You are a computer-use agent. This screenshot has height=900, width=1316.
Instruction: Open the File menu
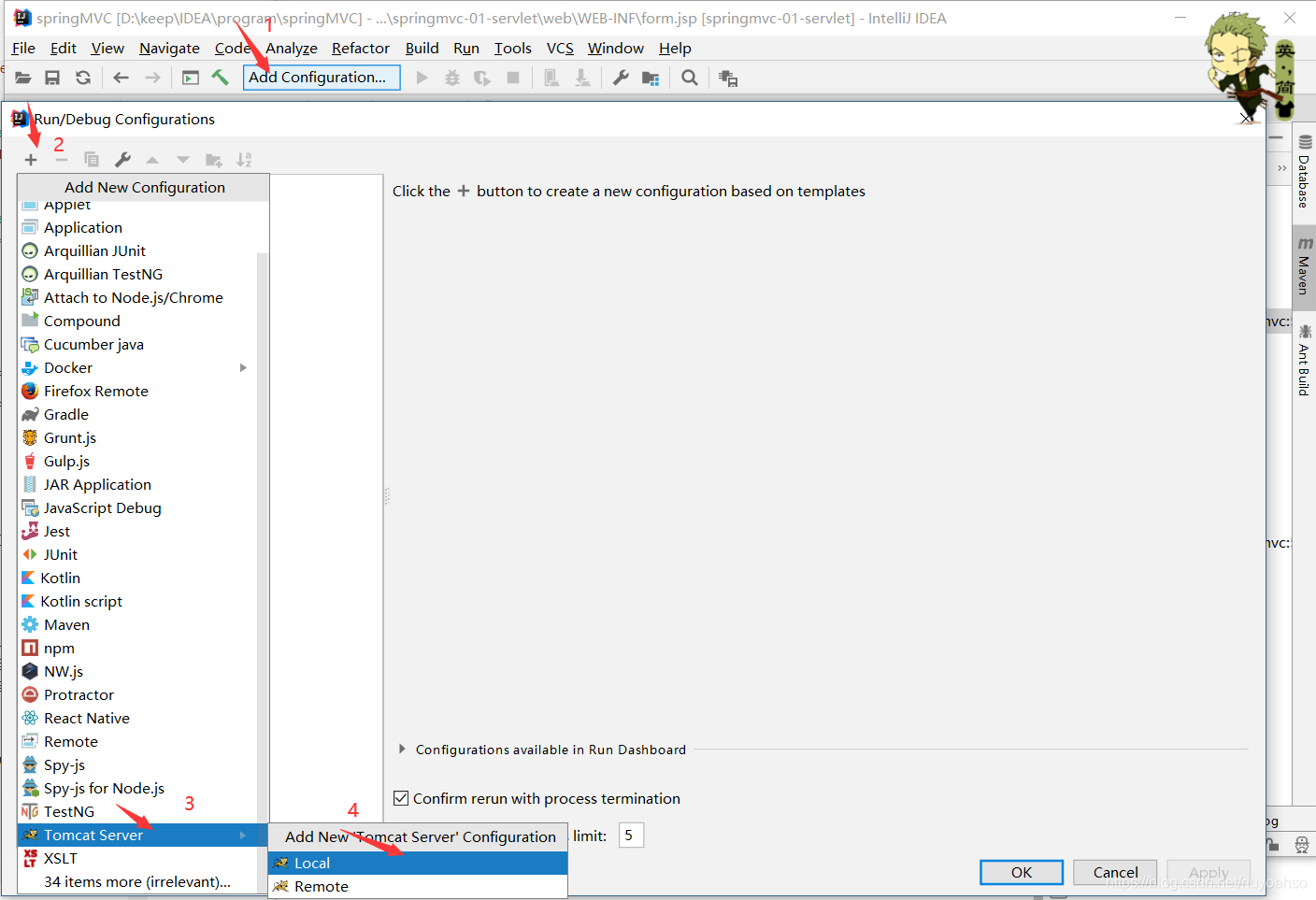tap(23, 48)
